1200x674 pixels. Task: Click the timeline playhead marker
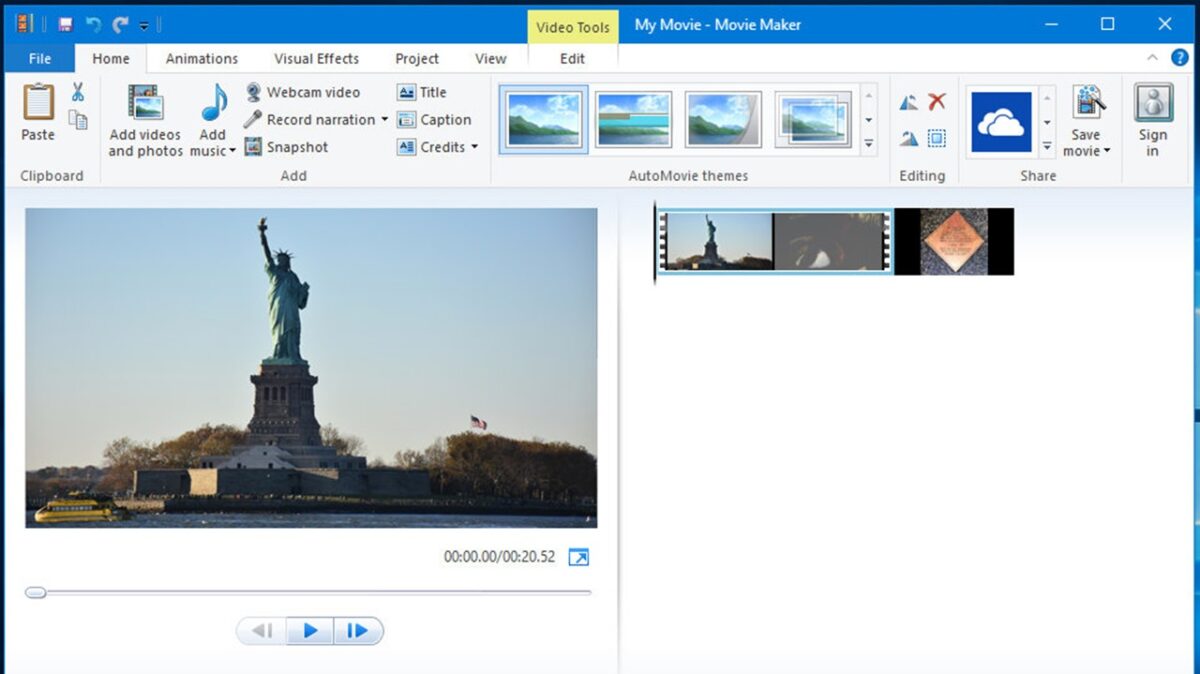(x=655, y=242)
